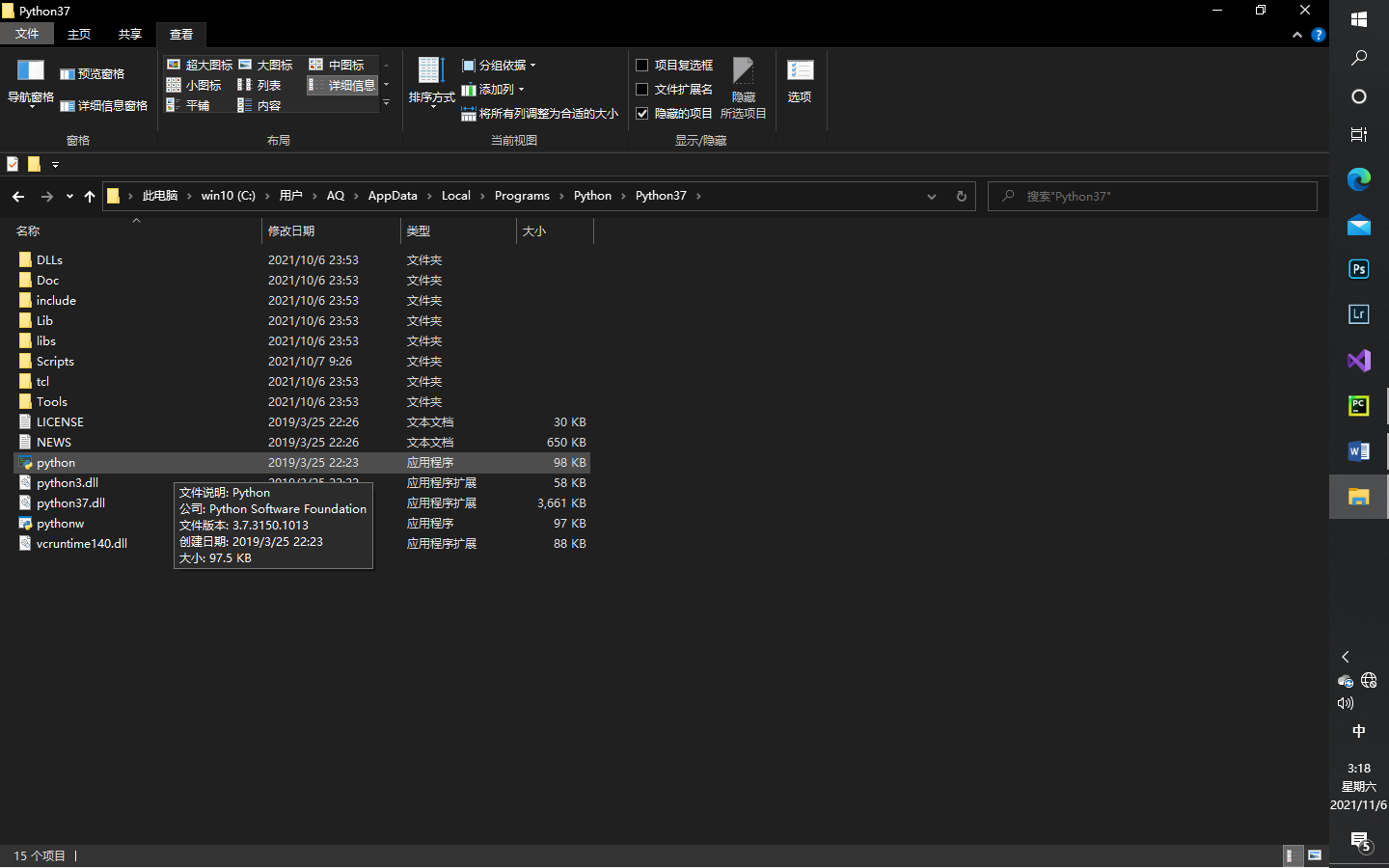Open PyCharm from the taskbar

click(1359, 406)
